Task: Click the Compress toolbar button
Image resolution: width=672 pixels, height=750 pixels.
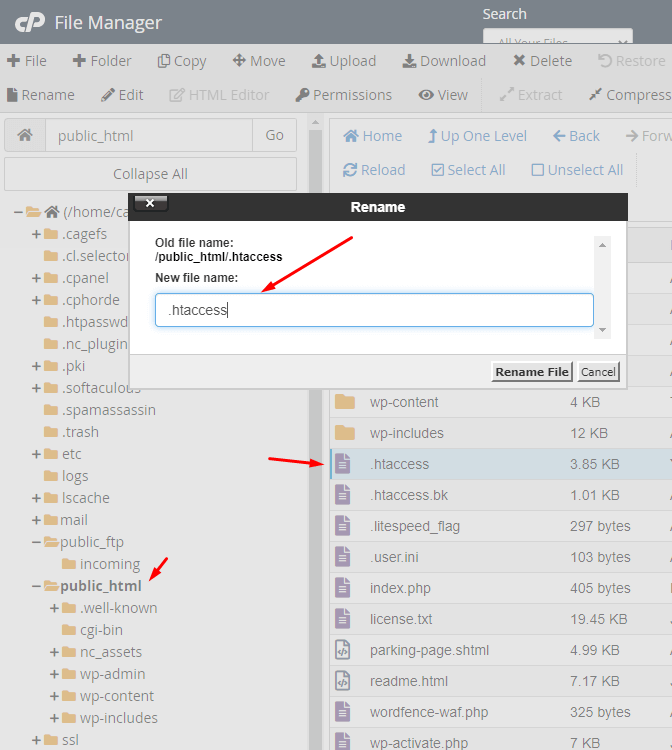Action: pyautogui.click(x=630, y=95)
